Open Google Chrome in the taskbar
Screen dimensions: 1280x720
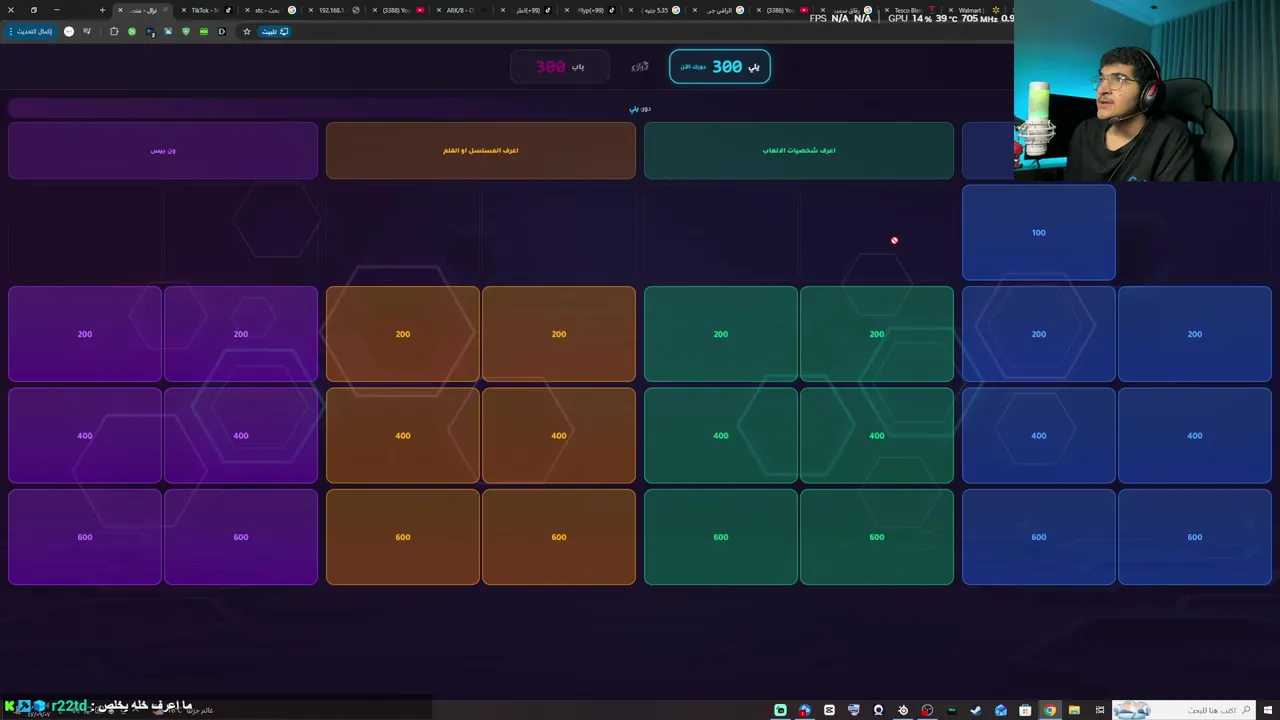click(x=1050, y=710)
